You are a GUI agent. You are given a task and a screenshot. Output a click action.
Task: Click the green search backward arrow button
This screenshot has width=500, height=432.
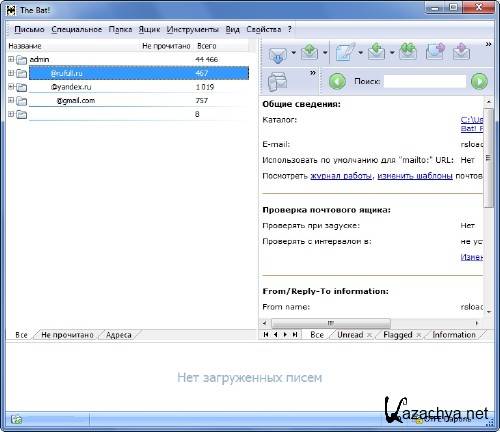tap(337, 81)
